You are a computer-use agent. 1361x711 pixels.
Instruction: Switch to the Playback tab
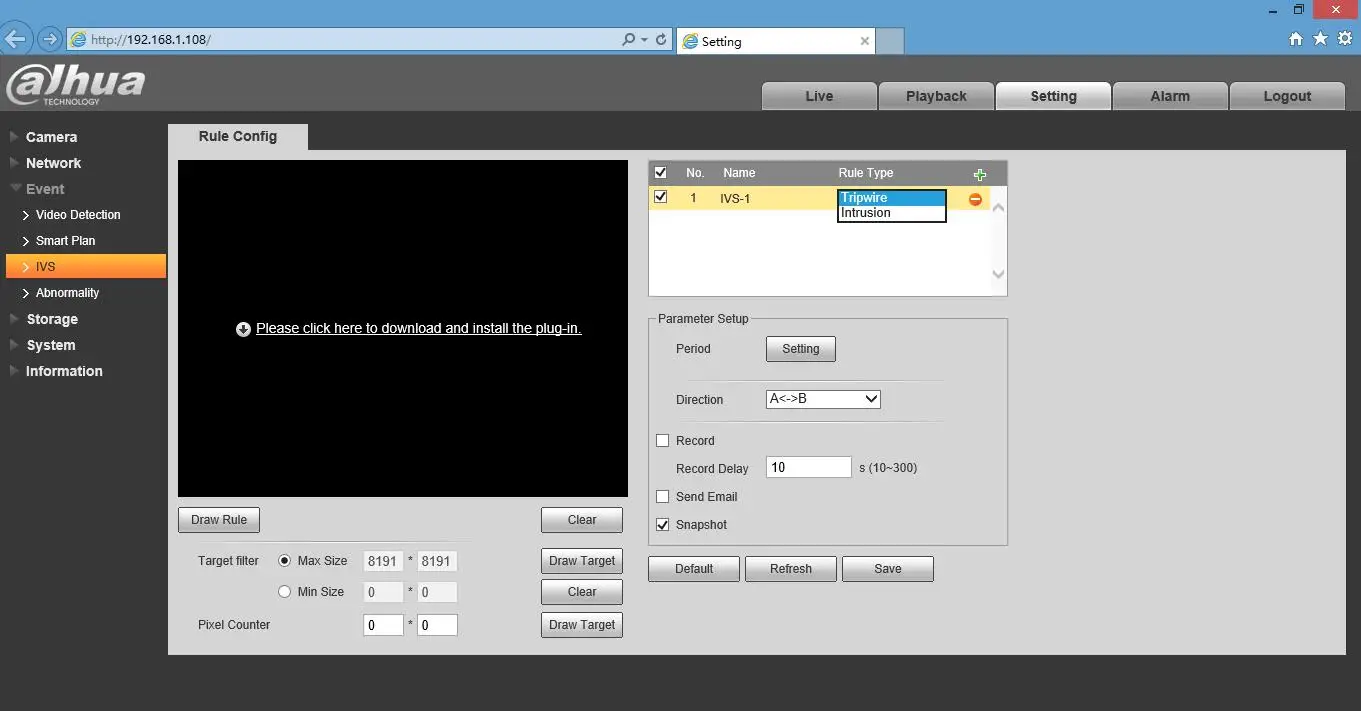coord(936,96)
